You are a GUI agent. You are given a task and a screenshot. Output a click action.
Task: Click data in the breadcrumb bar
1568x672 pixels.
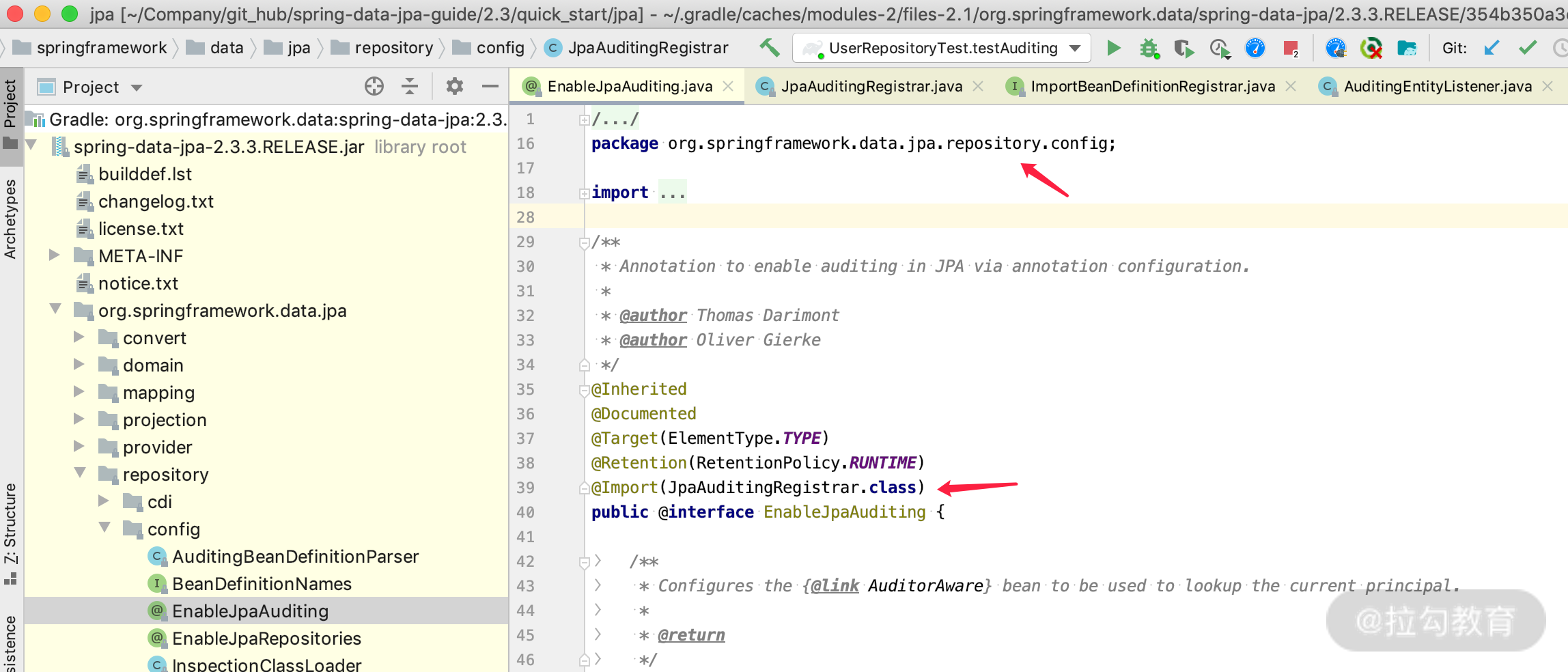[227, 48]
